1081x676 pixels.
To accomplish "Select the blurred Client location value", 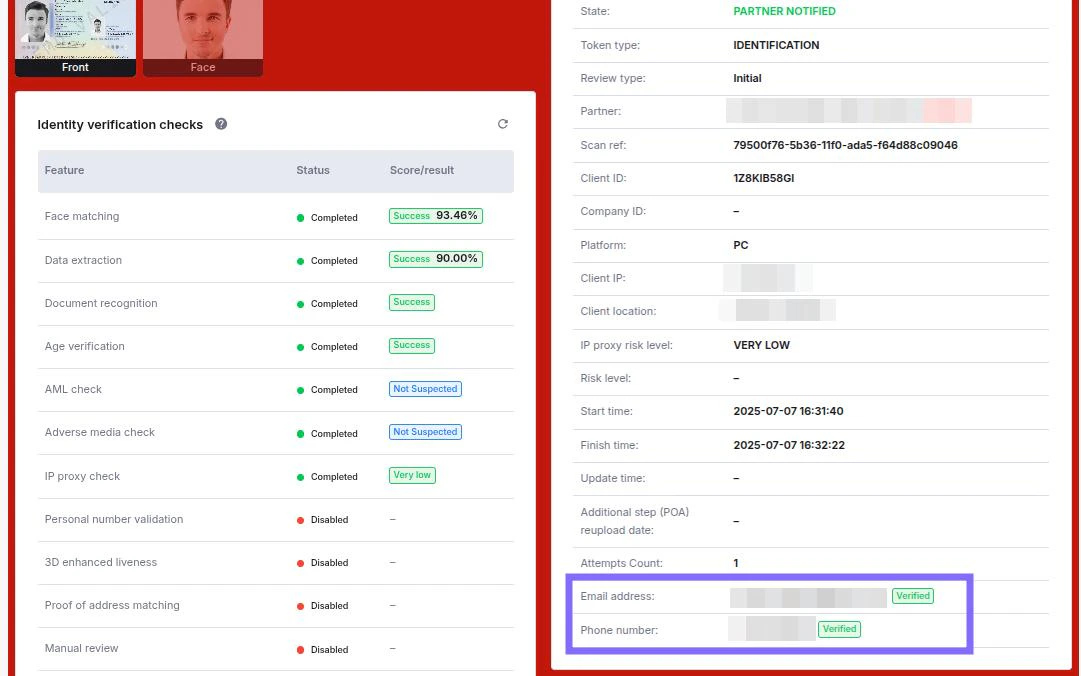I will click(x=778, y=310).
